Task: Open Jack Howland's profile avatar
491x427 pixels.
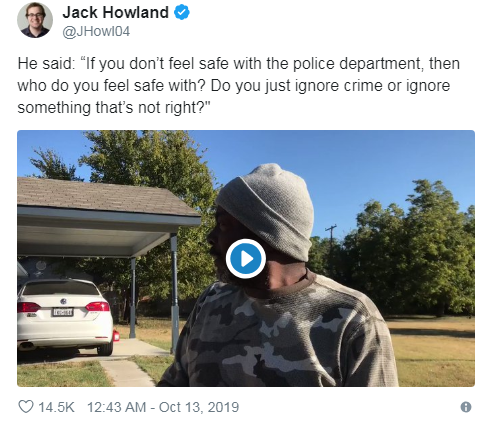Action: pos(35,20)
